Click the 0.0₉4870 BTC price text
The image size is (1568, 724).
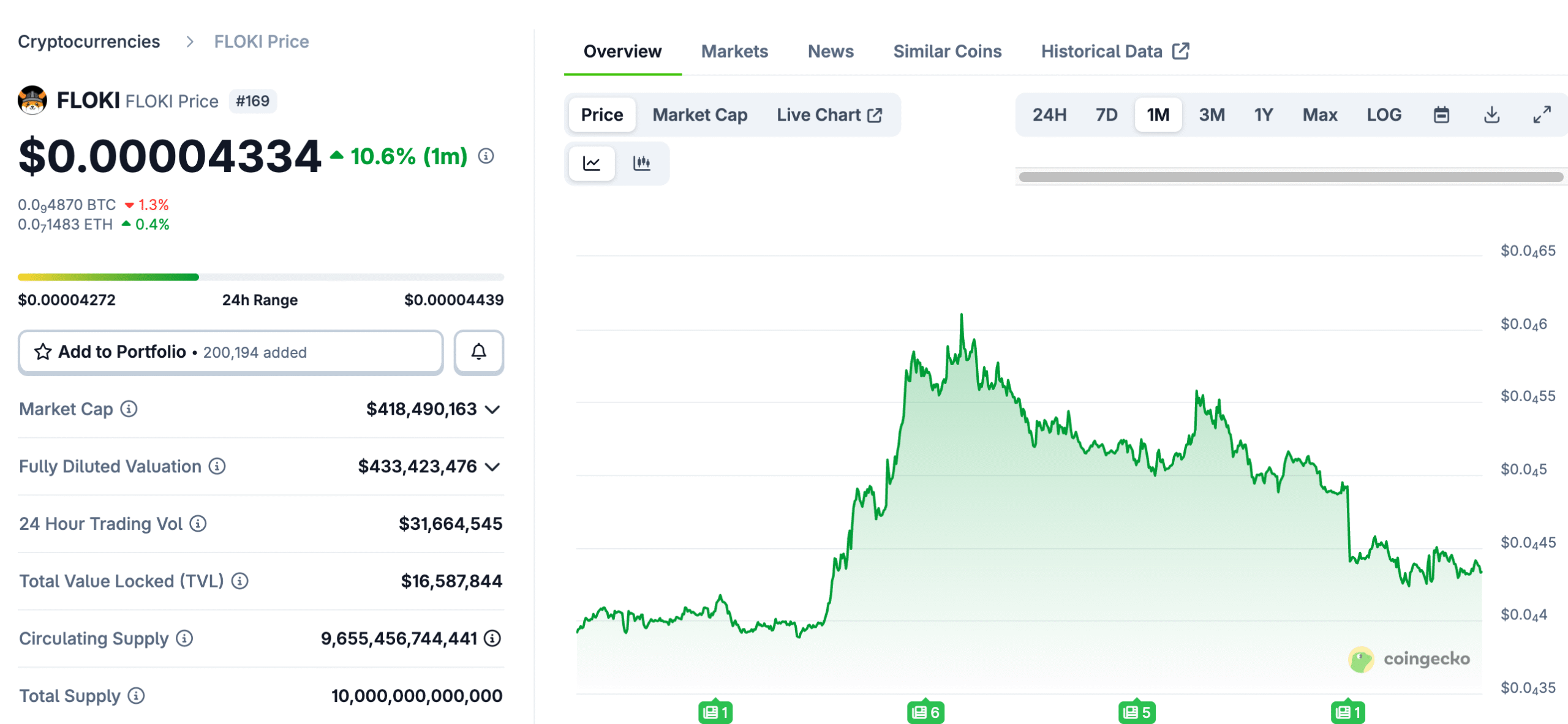(x=67, y=205)
